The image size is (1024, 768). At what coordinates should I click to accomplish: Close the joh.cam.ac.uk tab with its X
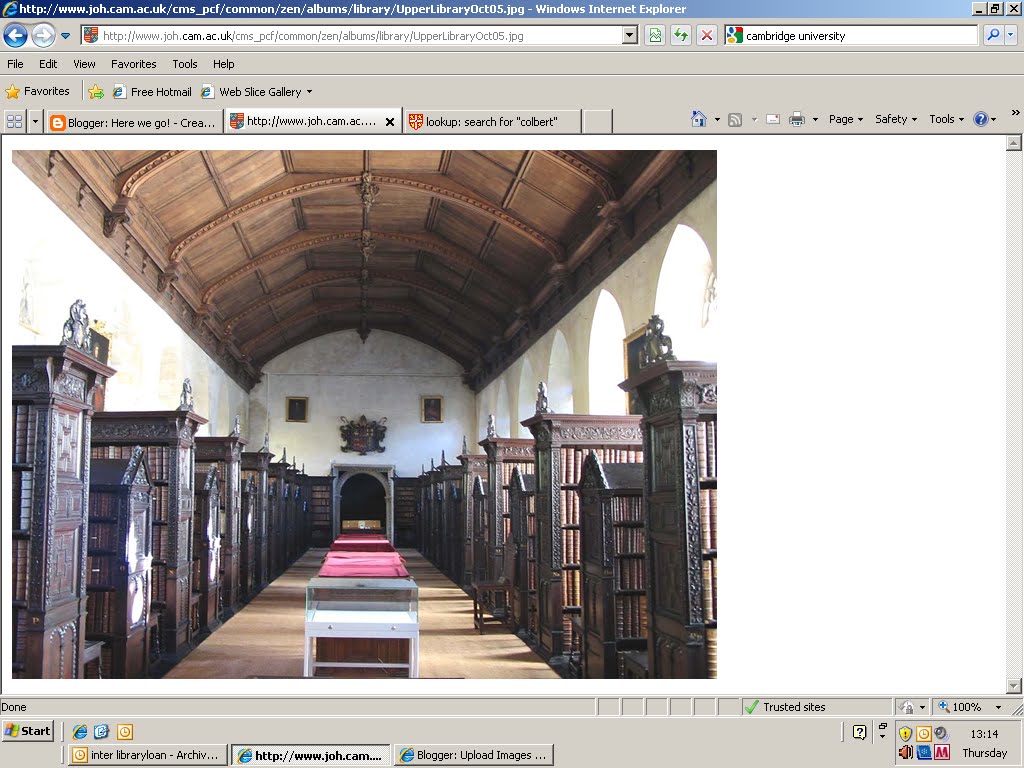pyautogui.click(x=390, y=122)
